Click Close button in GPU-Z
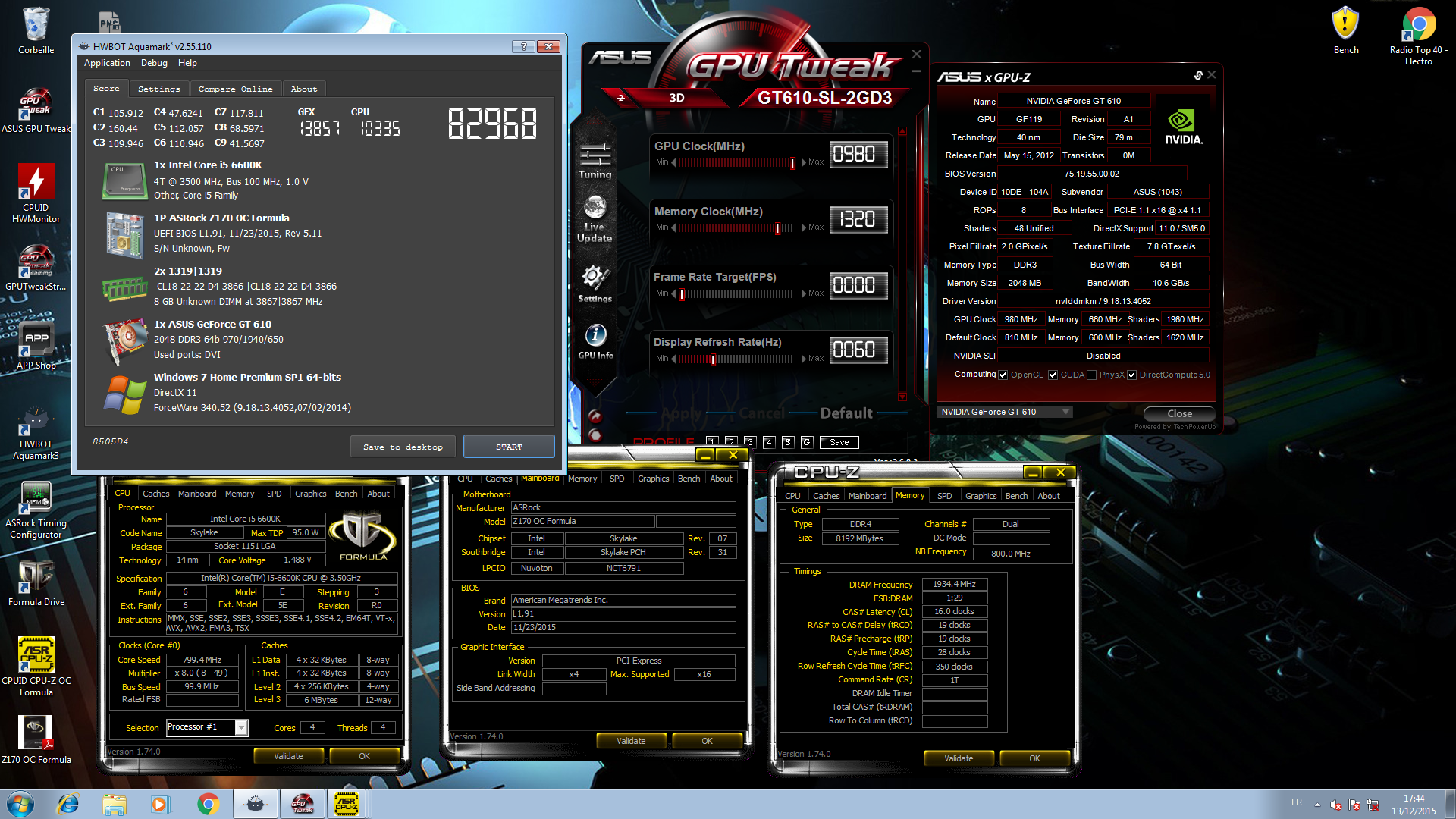Image resolution: width=1456 pixels, height=819 pixels. tap(1179, 413)
